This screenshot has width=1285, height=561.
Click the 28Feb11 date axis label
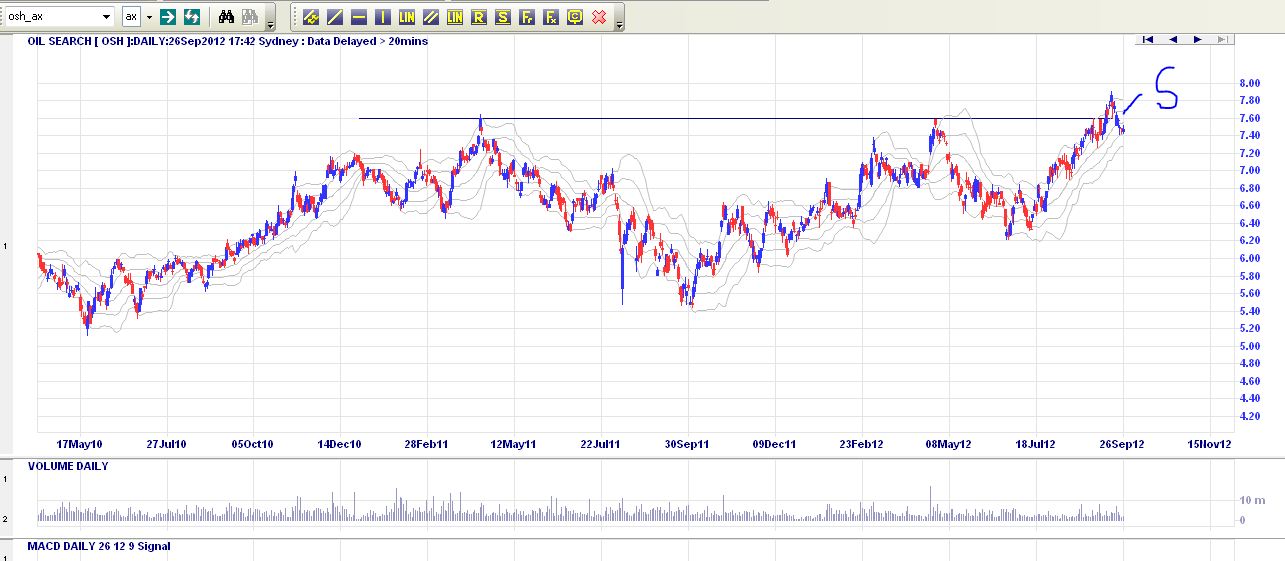point(427,444)
